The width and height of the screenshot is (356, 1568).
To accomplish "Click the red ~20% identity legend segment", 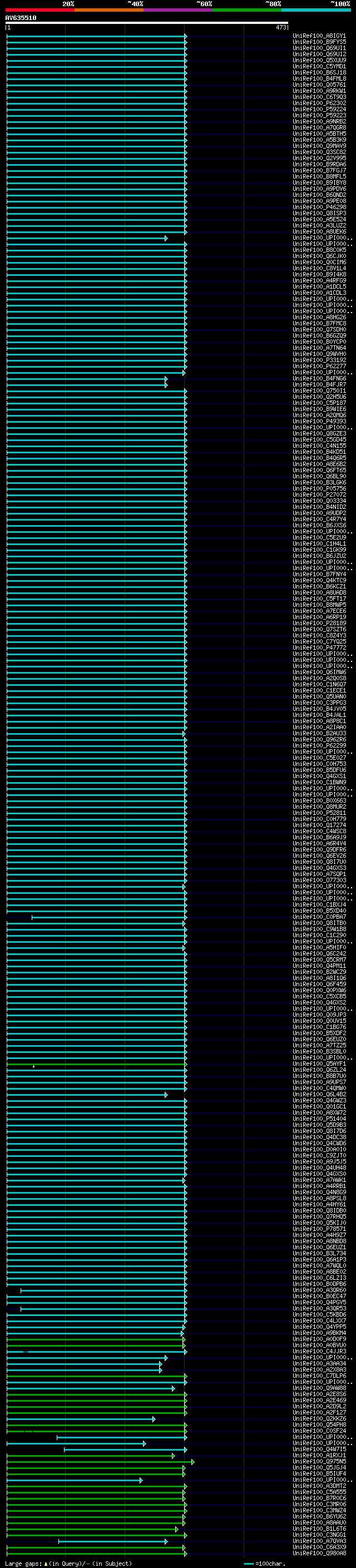I will [39, 10].
